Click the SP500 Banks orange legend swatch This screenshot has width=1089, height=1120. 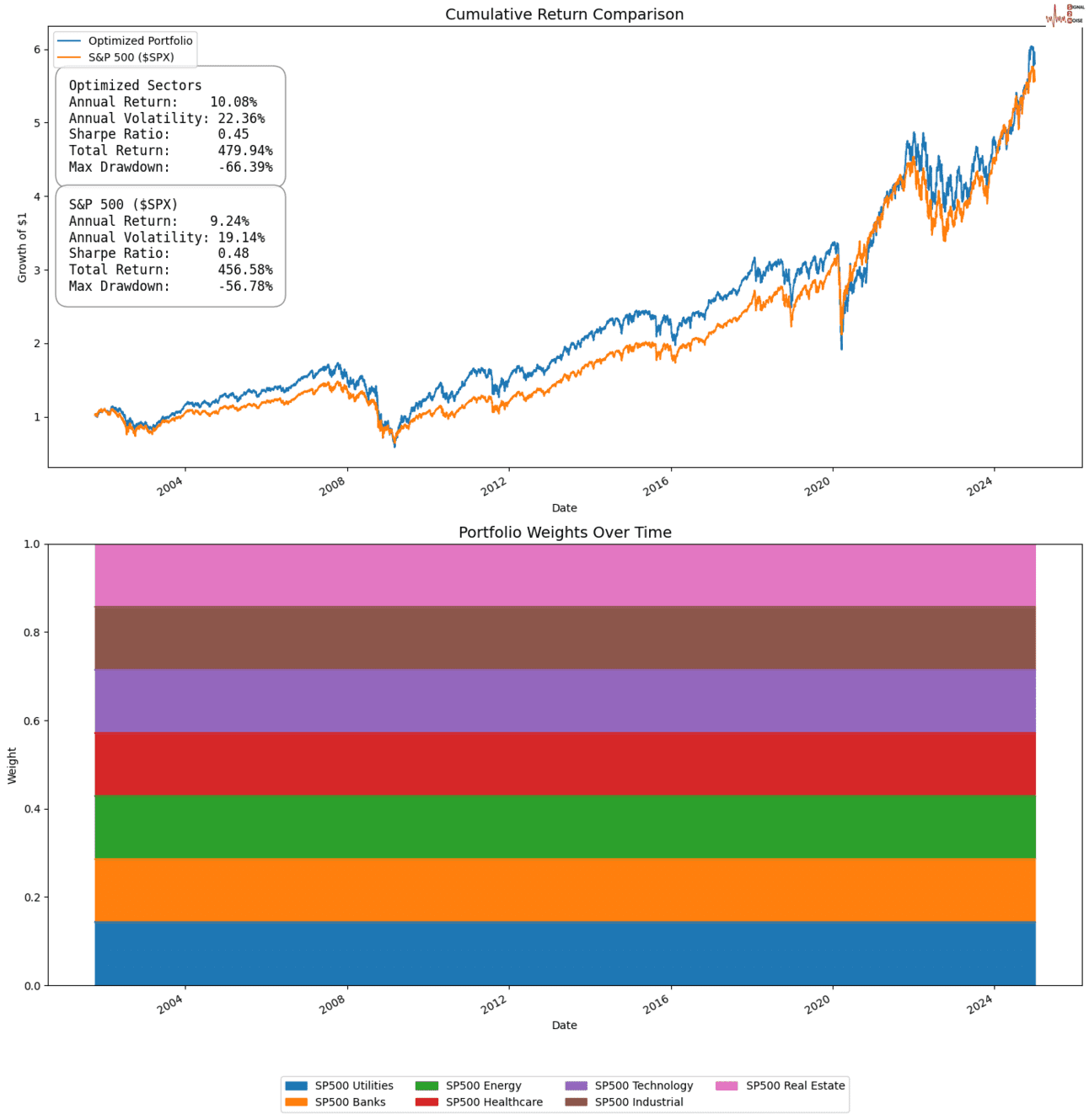(296, 1101)
